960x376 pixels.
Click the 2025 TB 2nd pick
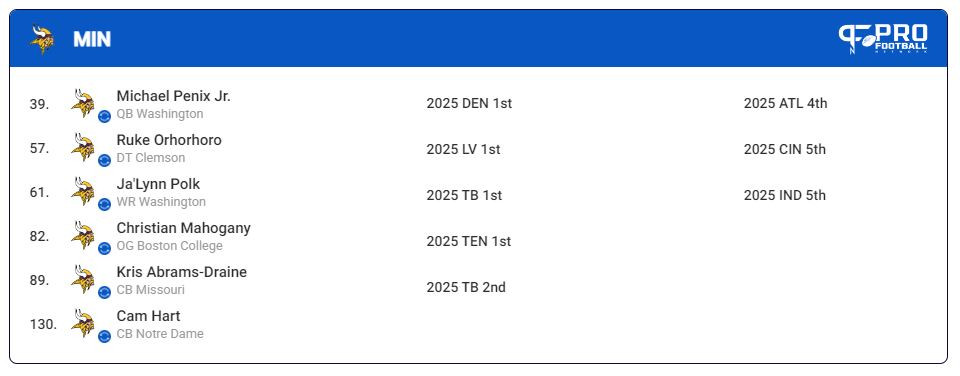[x=466, y=287]
